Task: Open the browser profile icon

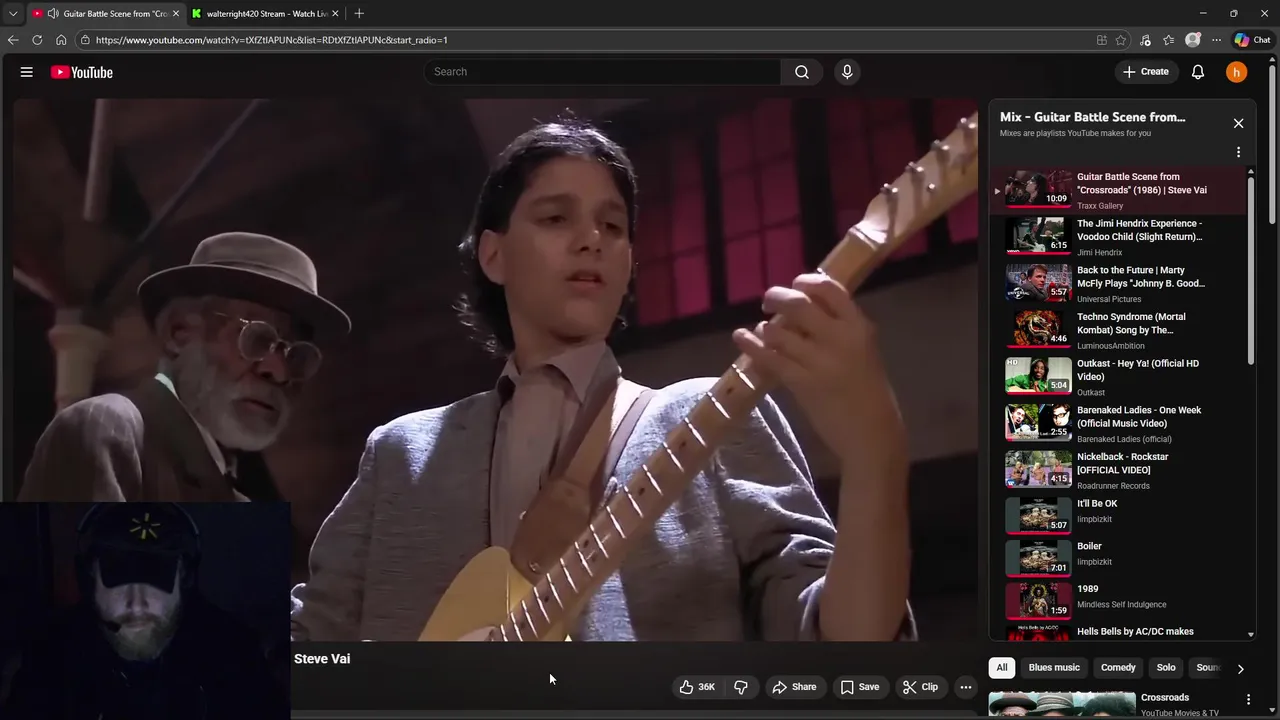Action: click(x=1192, y=40)
